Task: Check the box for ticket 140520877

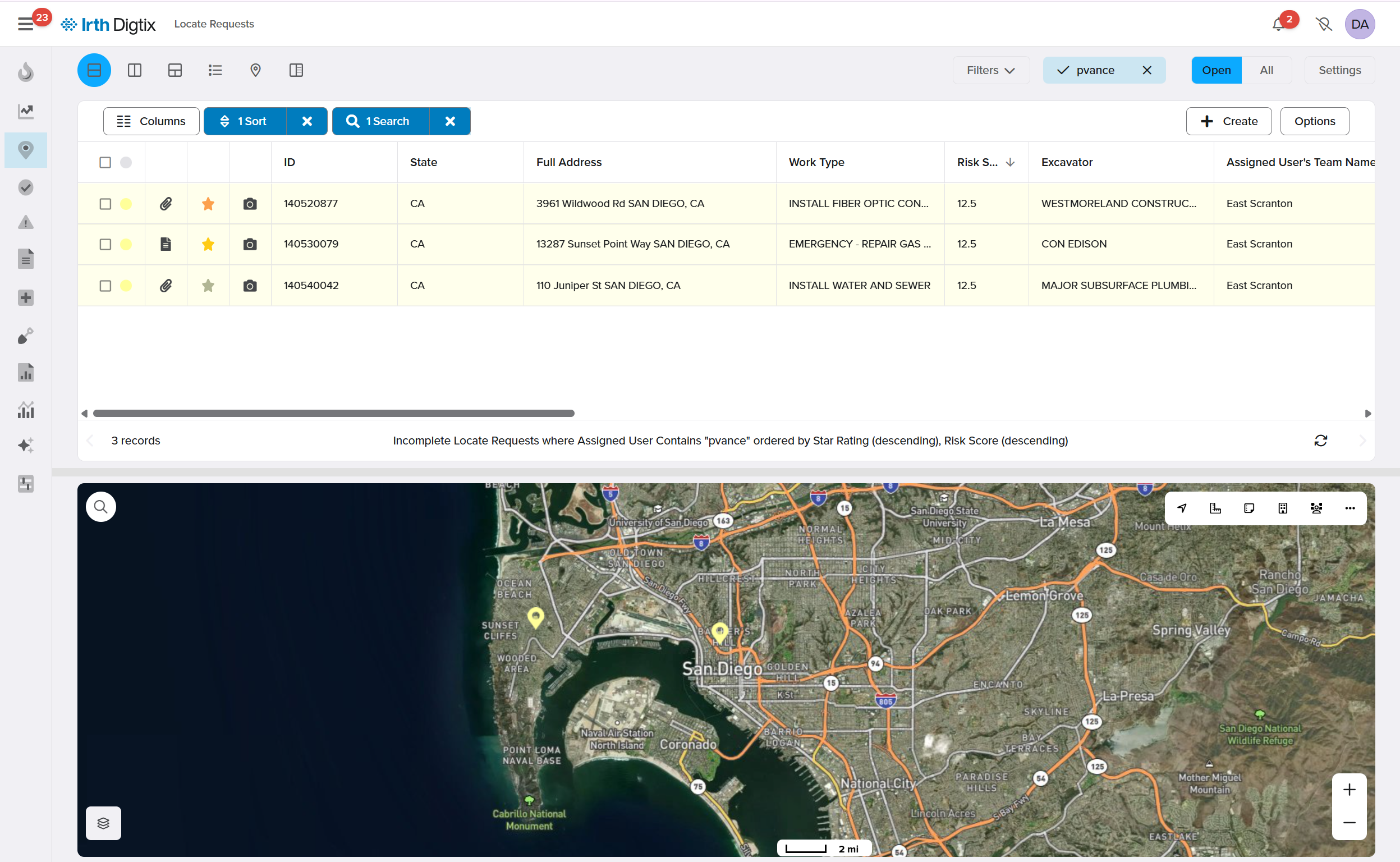Action: click(105, 204)
